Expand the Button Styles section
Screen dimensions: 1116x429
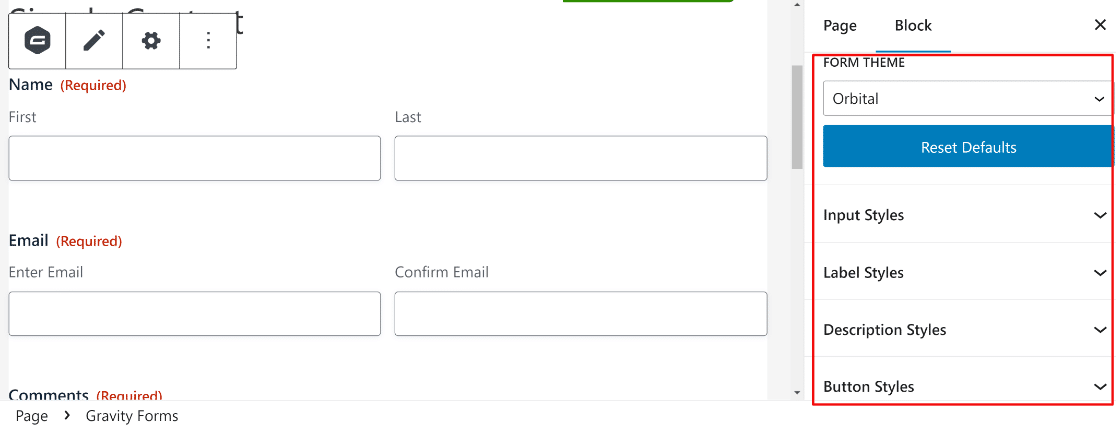965,386
